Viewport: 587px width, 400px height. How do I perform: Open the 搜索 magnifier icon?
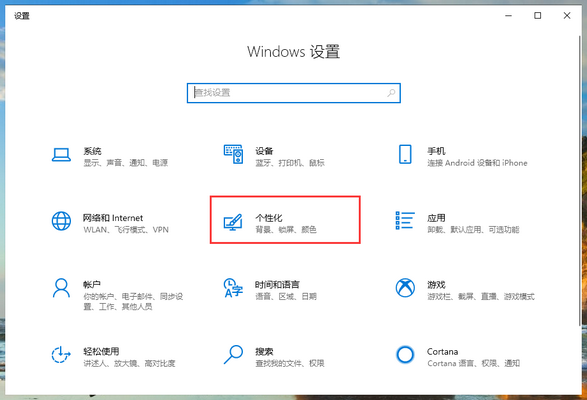(233, 354)
